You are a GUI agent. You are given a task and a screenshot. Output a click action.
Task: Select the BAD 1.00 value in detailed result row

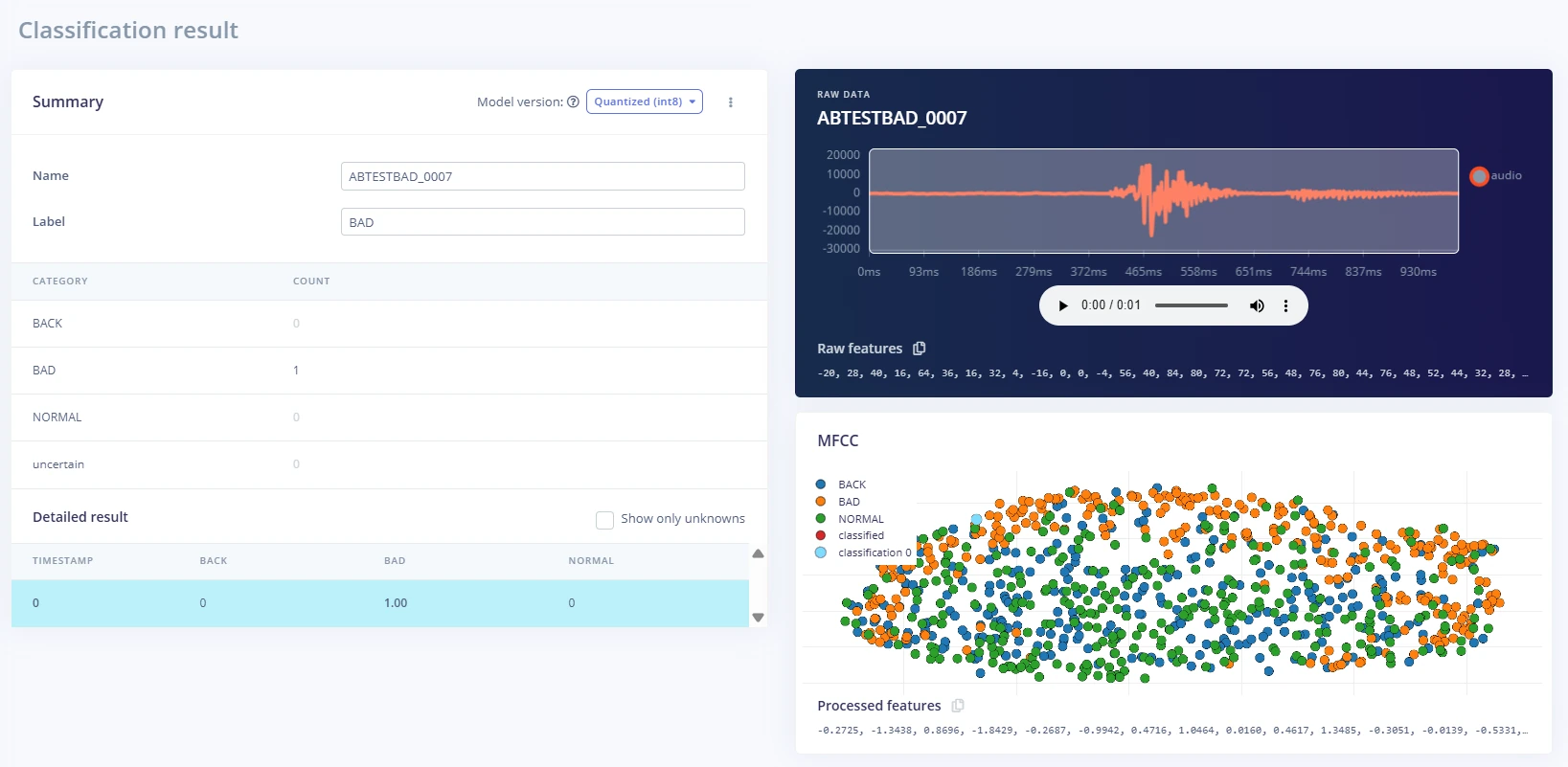point(396,603)
